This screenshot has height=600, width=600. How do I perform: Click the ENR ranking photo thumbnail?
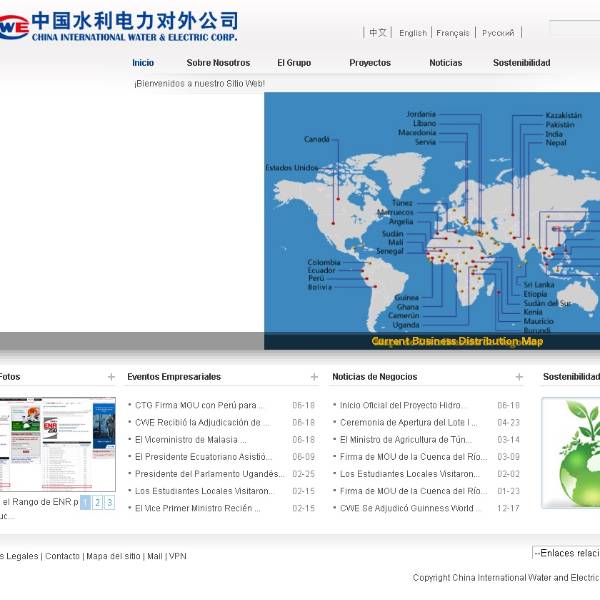[x=57, y=445]
